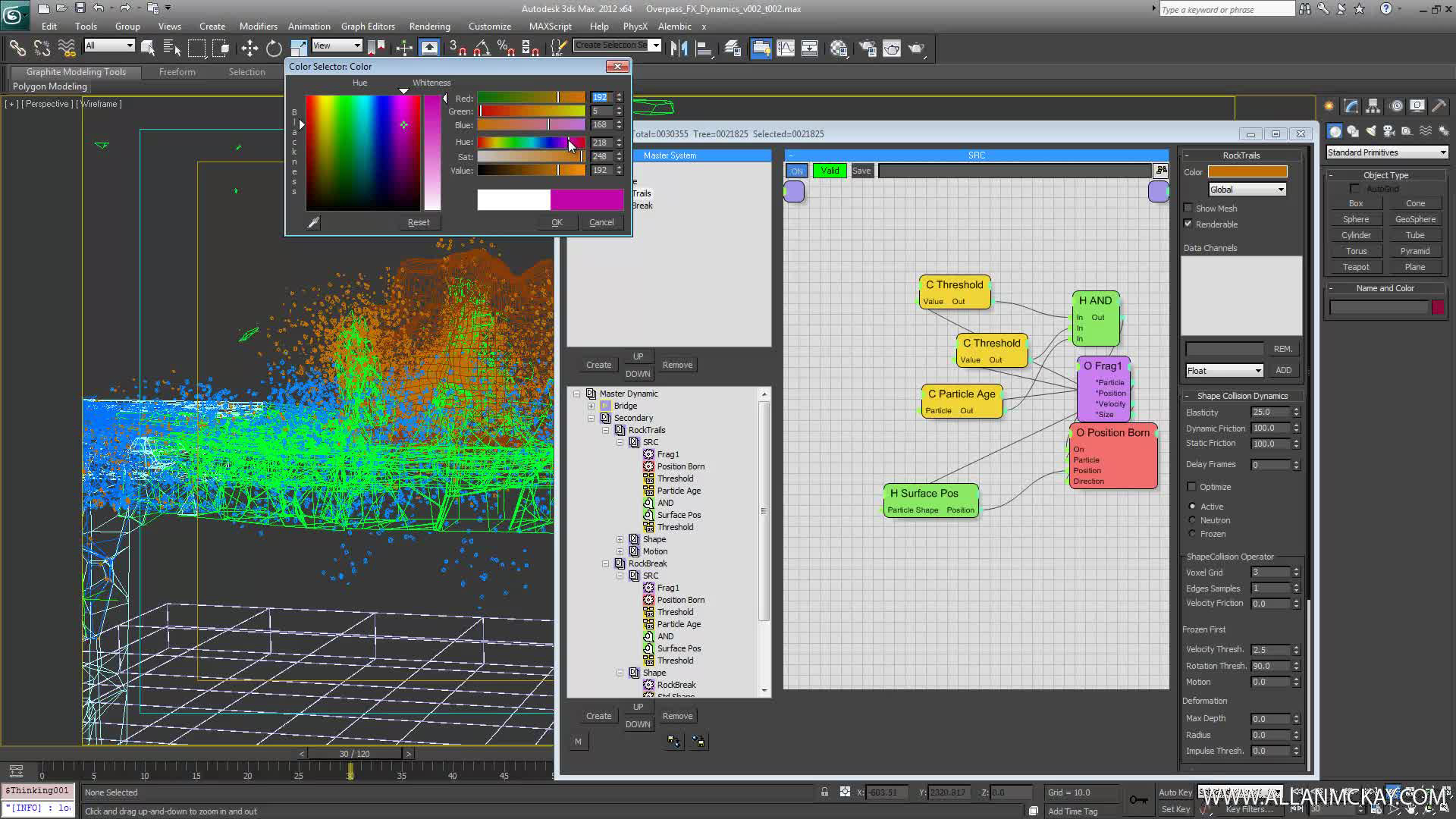Screen dimensions: 1456x819
Task: Switch to the Freeform ribbon tab
Action: point(177,72)
